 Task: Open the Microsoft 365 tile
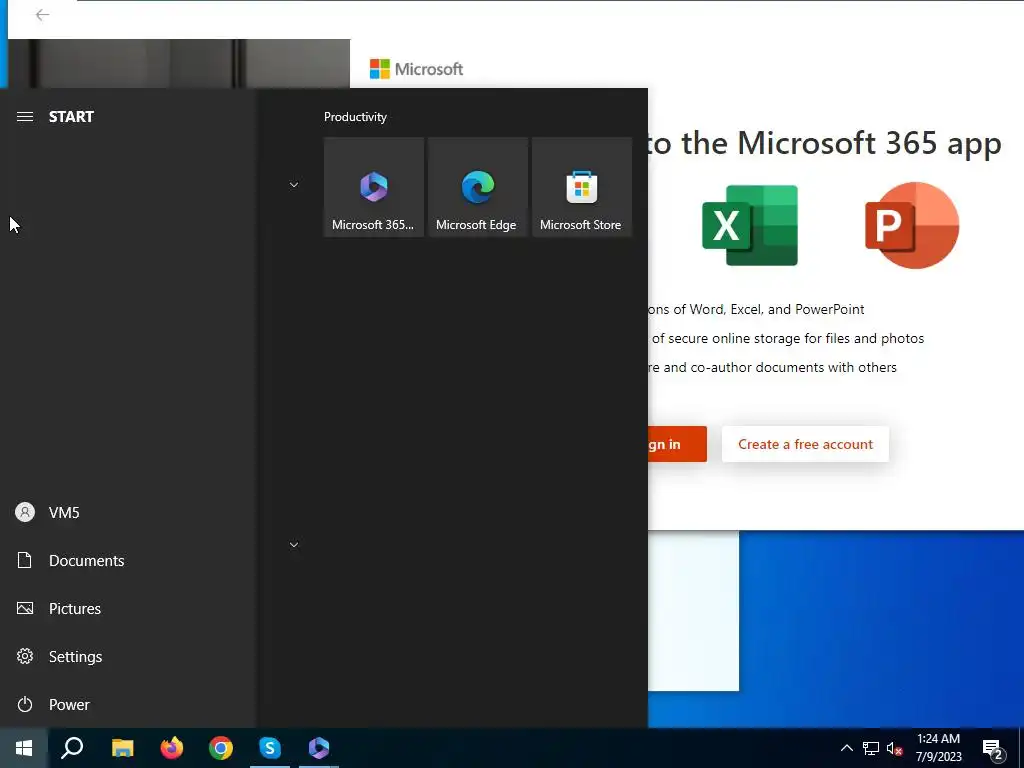click(374, 187)
